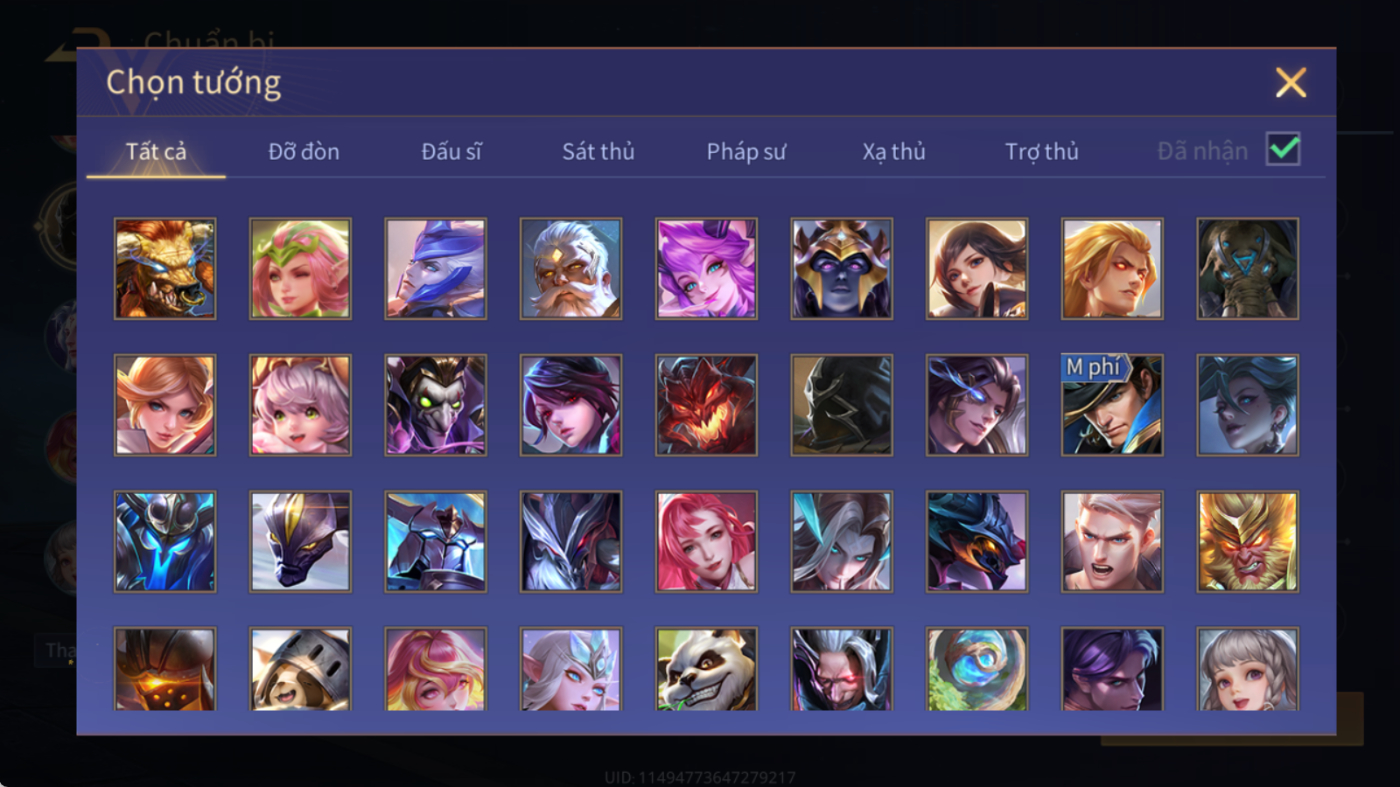The width and height of the screenshot is (1400, 787).
Task: Select the elephant-masked hero portrait
Action: click(1248, 269)
